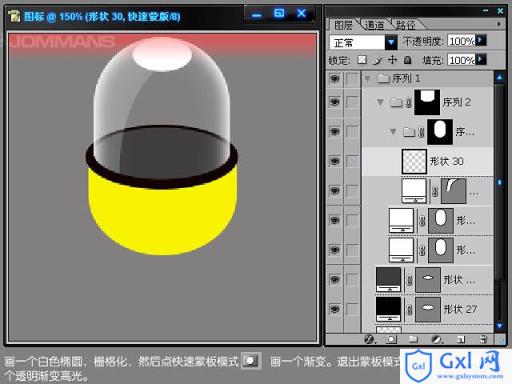Click 序列 2 group mask thumbnail
512x384 pixels.
(427, 102)
